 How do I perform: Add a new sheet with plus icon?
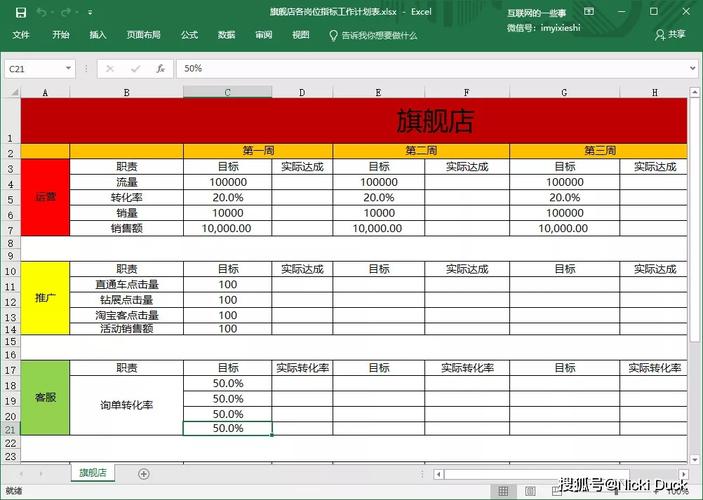click(143, 474)
